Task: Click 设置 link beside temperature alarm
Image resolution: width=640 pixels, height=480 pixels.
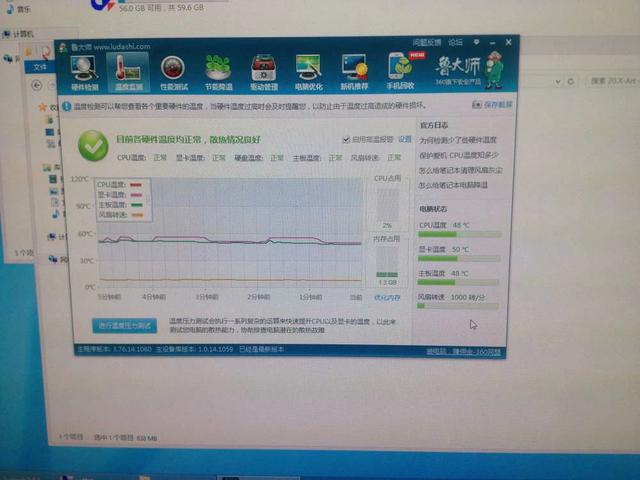Action: point(404,139)
